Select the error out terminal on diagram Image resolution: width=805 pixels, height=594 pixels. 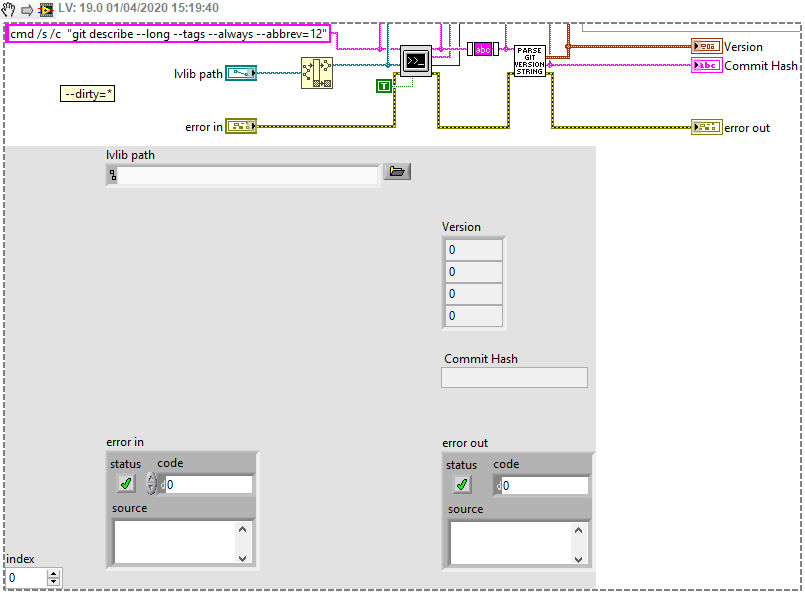click(706, 127)
